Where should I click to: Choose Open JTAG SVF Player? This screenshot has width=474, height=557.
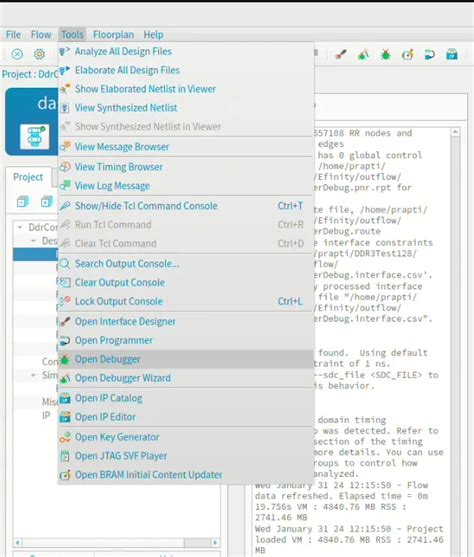tap(186, 456)
